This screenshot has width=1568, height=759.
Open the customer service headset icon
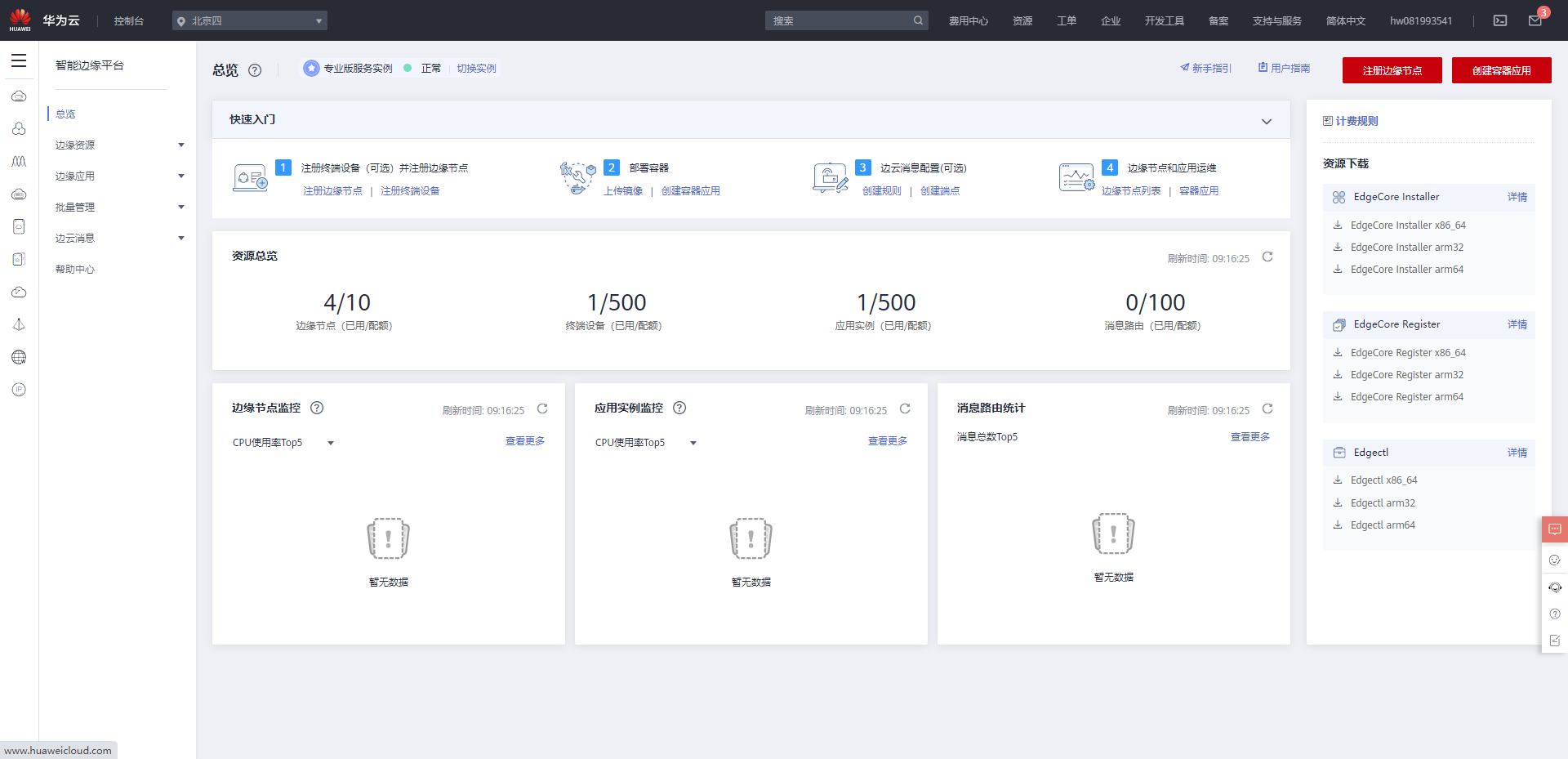click(1555, 587)
